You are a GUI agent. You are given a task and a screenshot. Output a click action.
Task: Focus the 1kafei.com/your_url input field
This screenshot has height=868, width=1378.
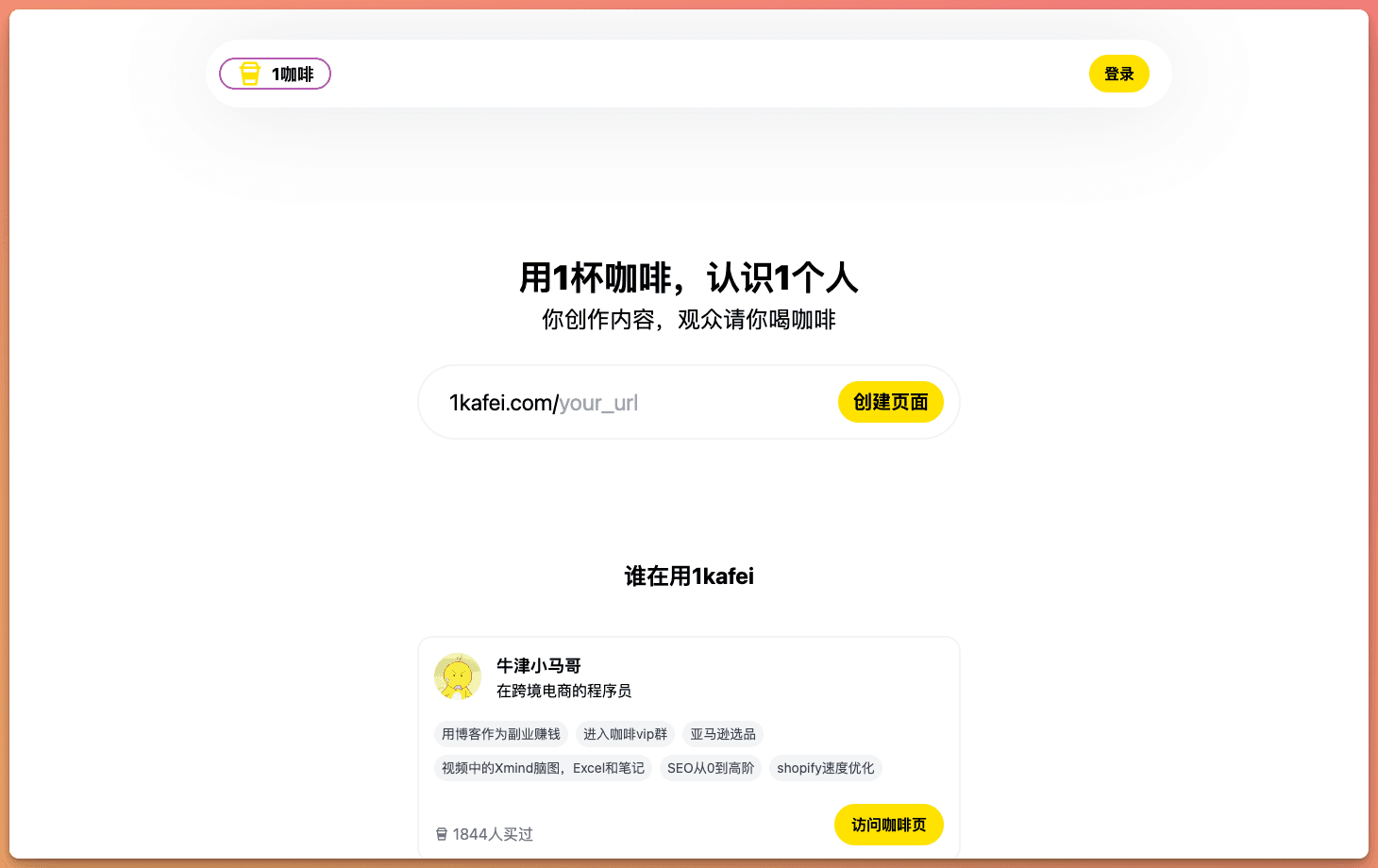[x=691, y=403]
